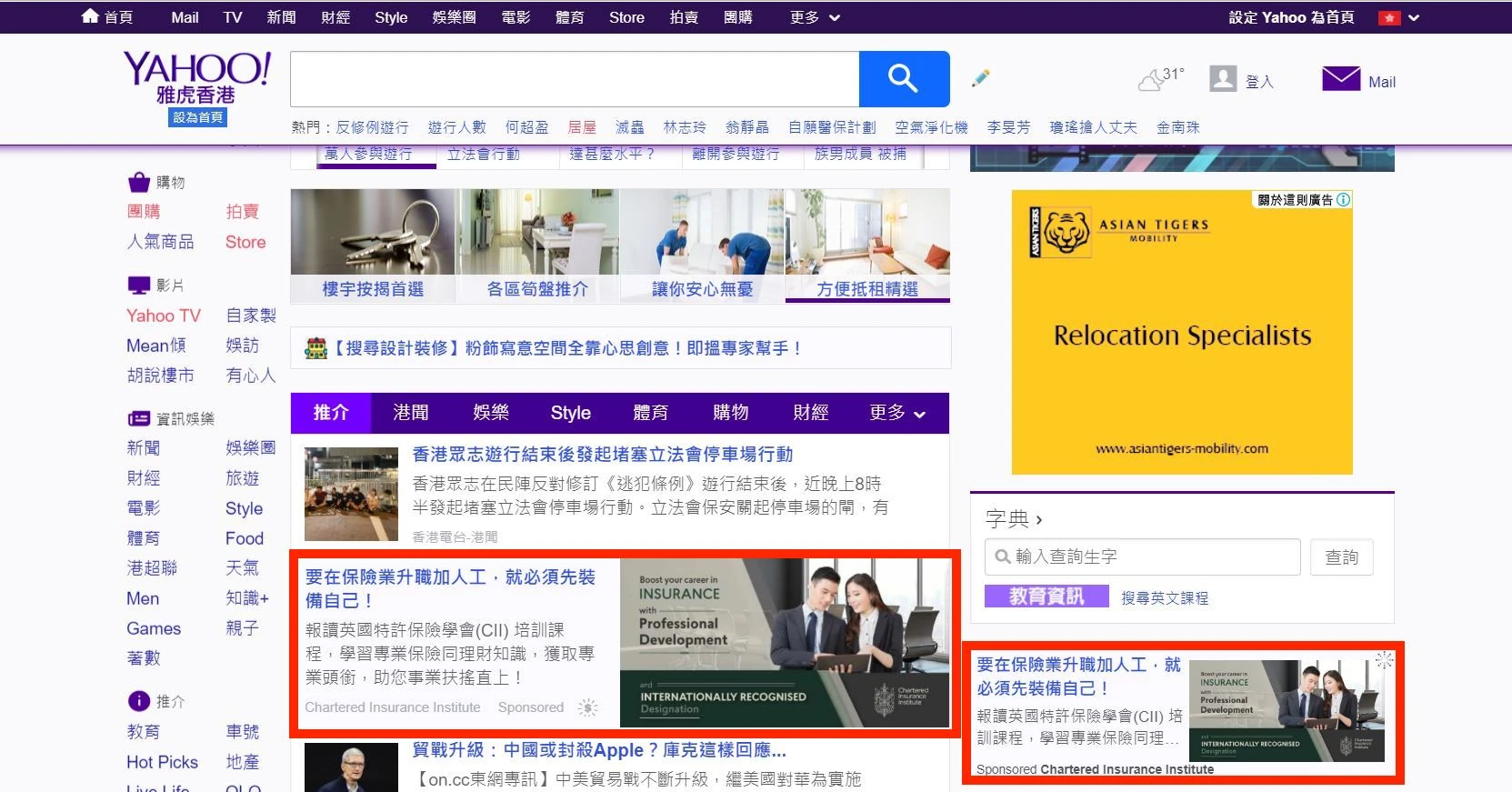1512x792 pixels.
Task: Expand 更多 in the news category tabs
Action: click(x=896, y=413)
